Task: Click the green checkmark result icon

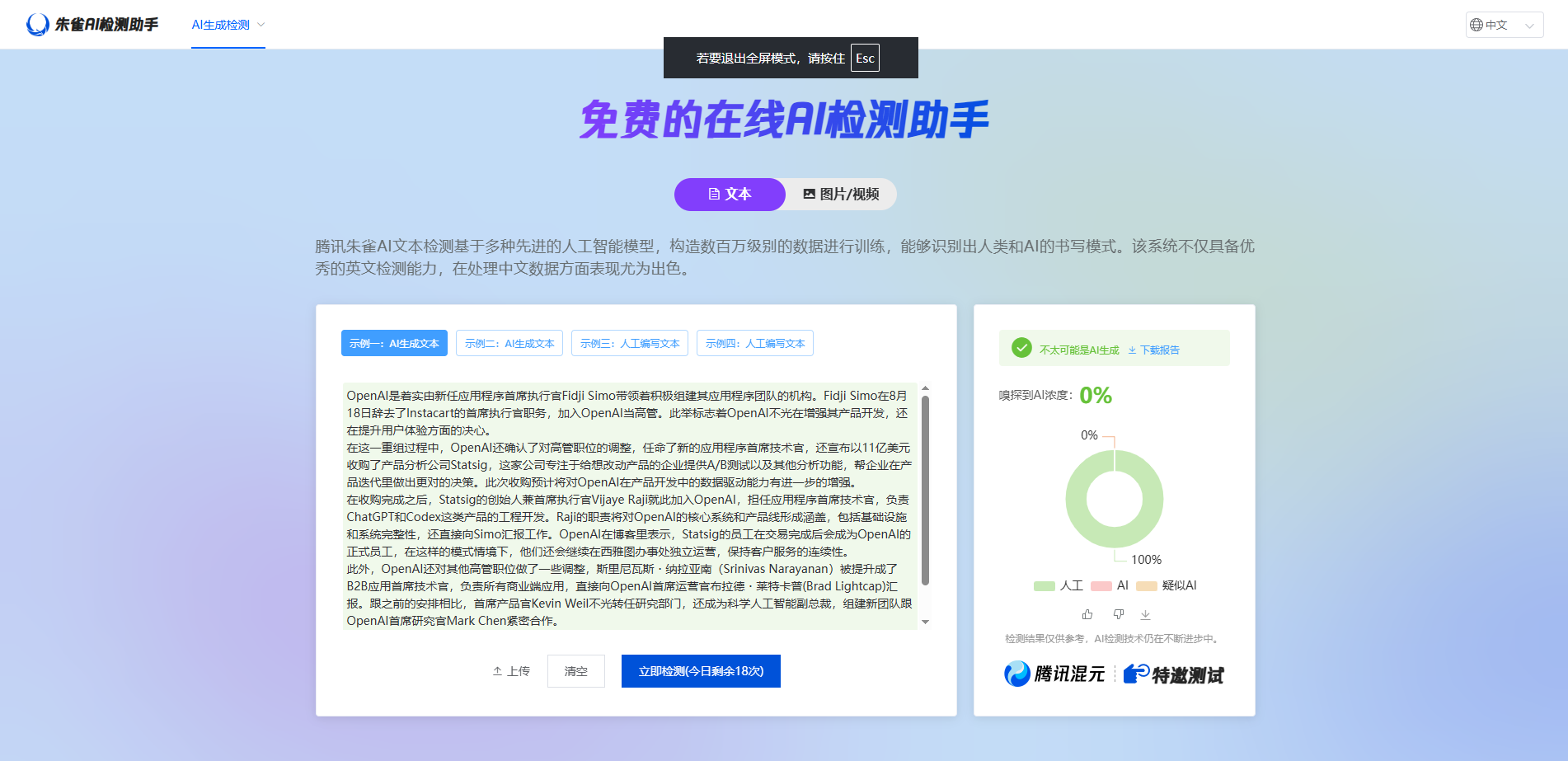Action: point(1021,348)
